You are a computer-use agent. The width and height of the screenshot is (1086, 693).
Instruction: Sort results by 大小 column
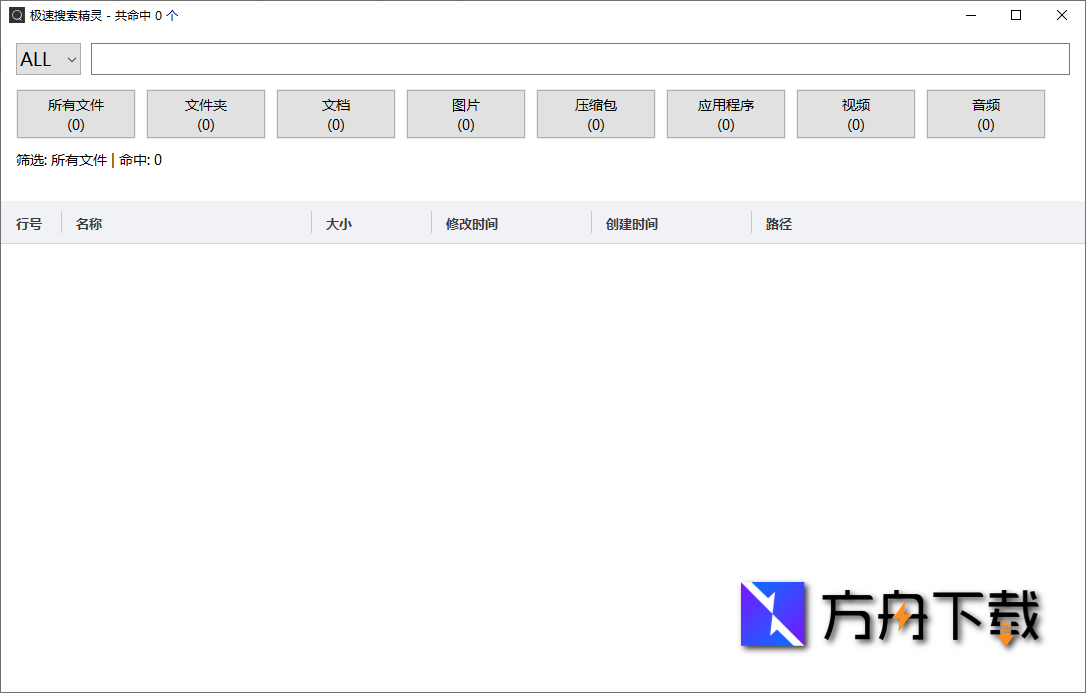pos(340,223)
